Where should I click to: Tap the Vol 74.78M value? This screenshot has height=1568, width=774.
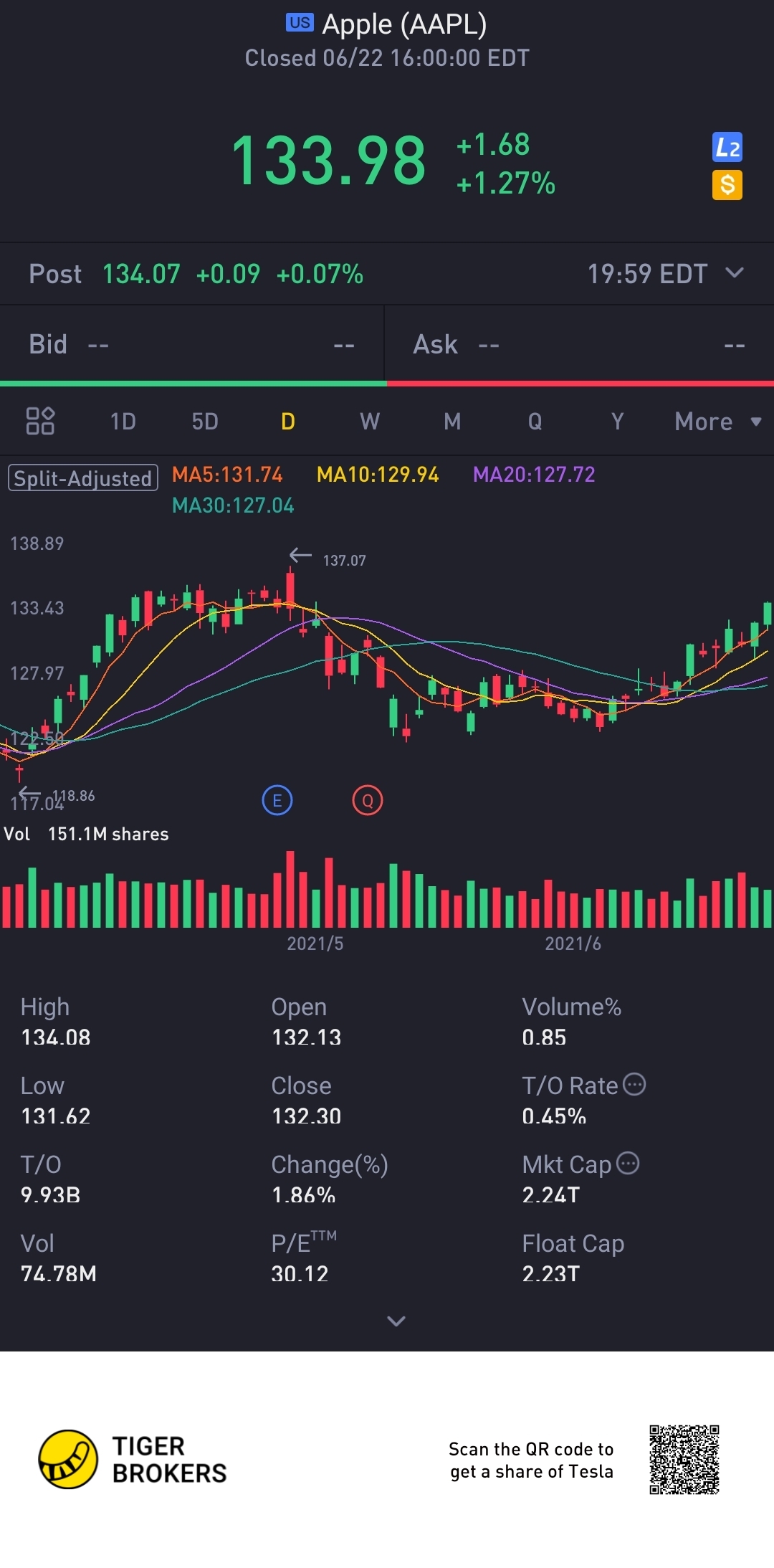click(59, 1274)
